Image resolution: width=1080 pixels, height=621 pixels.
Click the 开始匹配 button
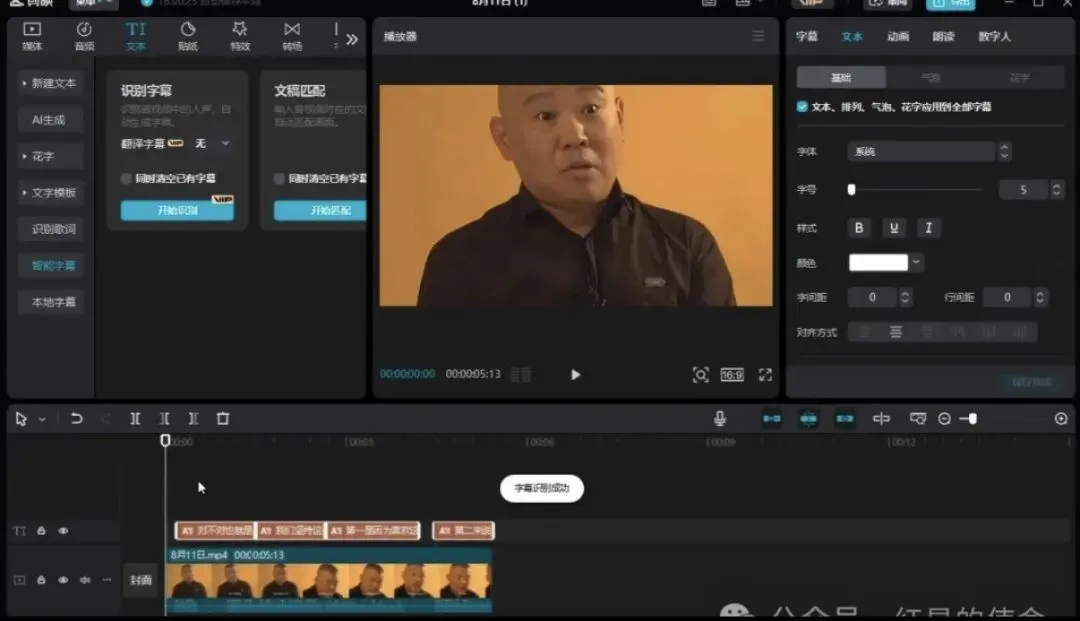click(320, 210)
